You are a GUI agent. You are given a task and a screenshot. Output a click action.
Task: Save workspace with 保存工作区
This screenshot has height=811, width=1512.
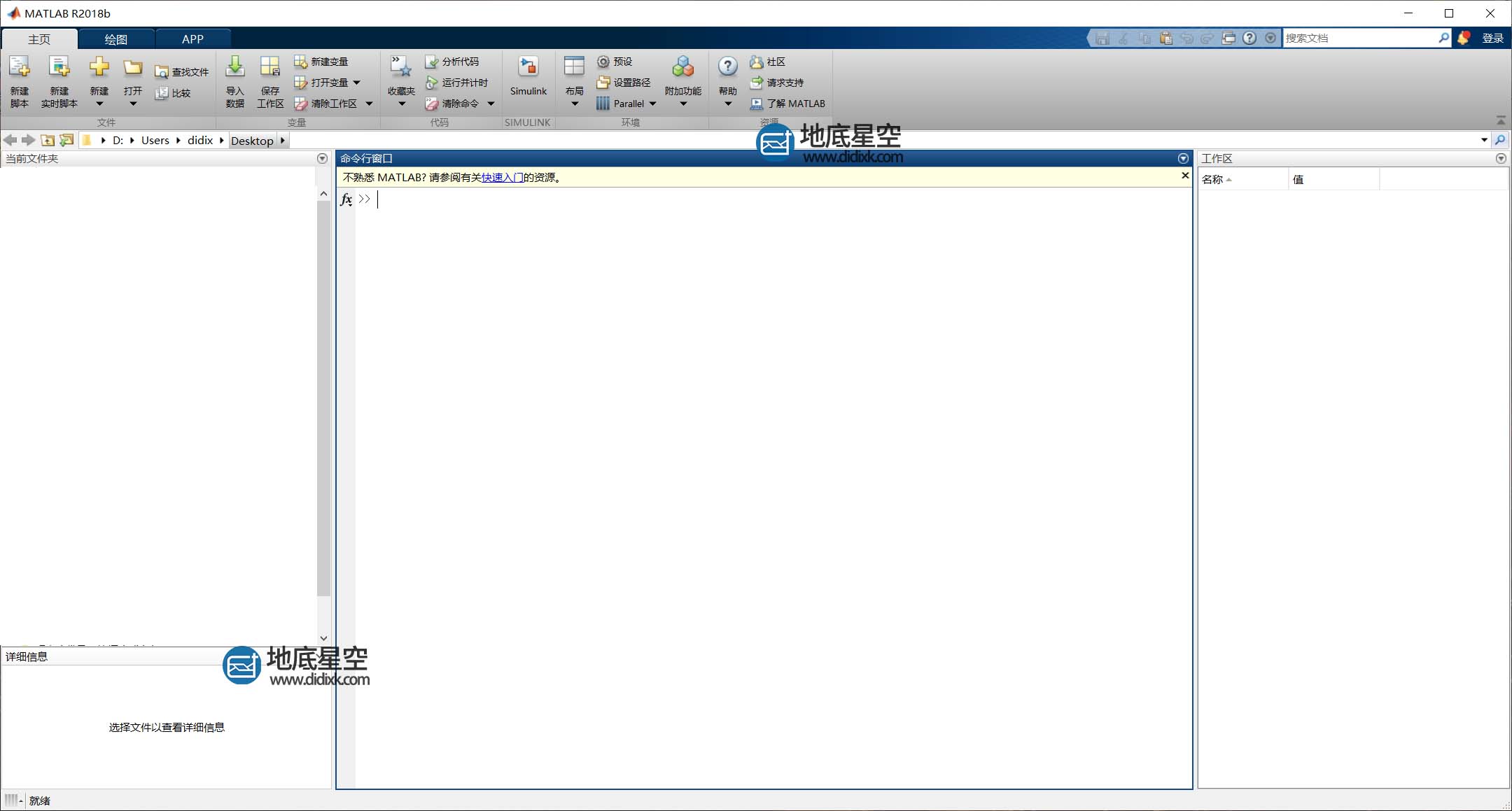tap(270, 82)
